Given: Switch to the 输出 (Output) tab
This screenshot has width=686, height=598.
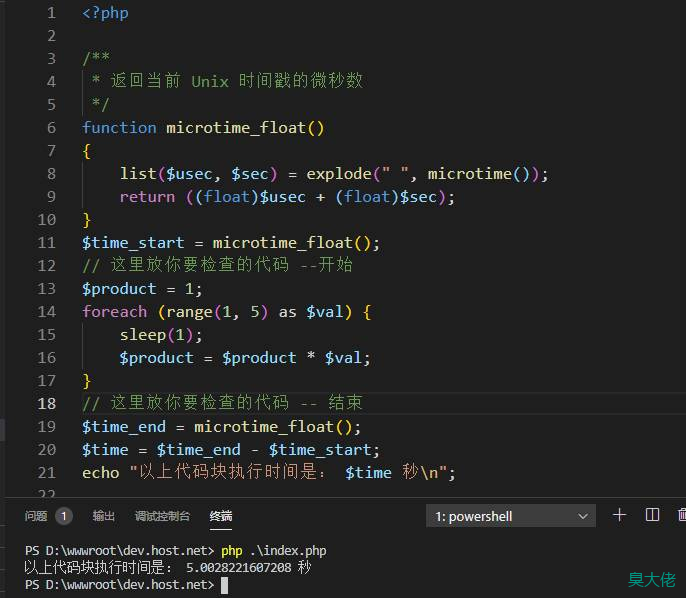Looking at the screenshot, I should click(x=104, y=516).
